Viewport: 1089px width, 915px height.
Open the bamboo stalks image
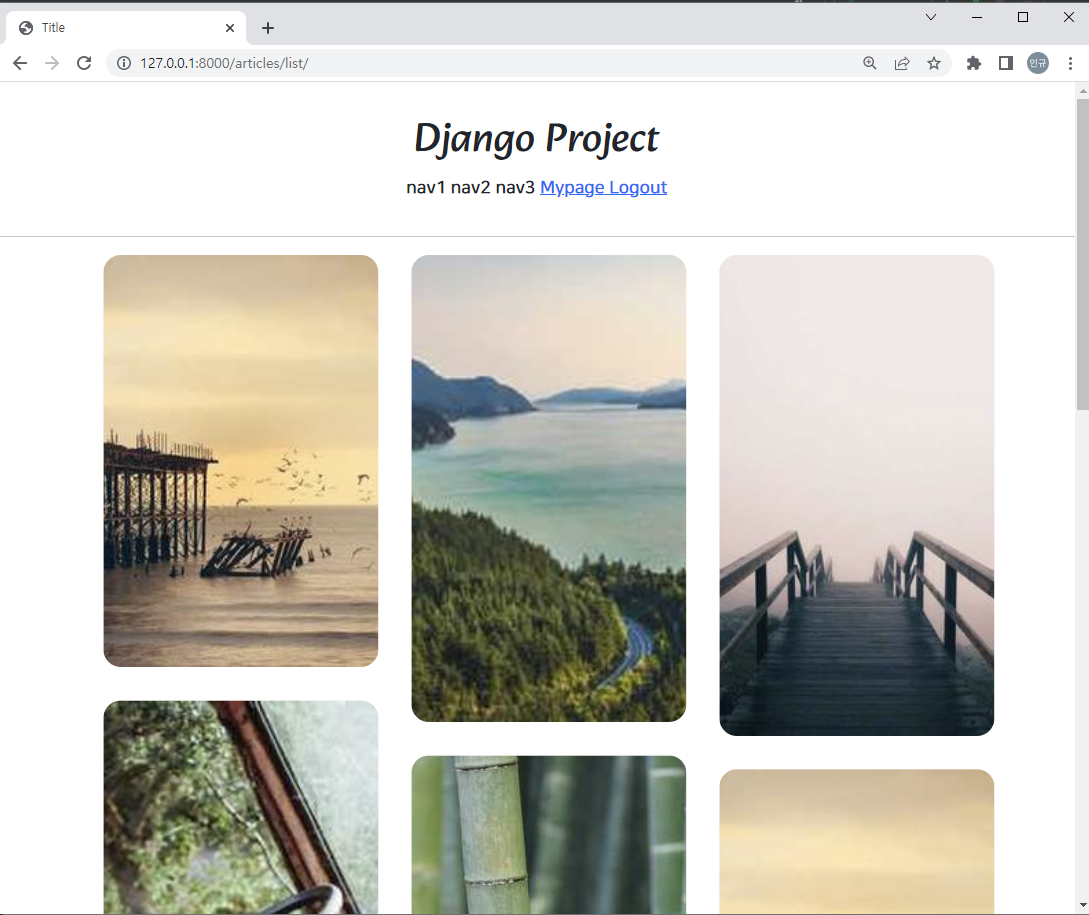tap(549, 834)
